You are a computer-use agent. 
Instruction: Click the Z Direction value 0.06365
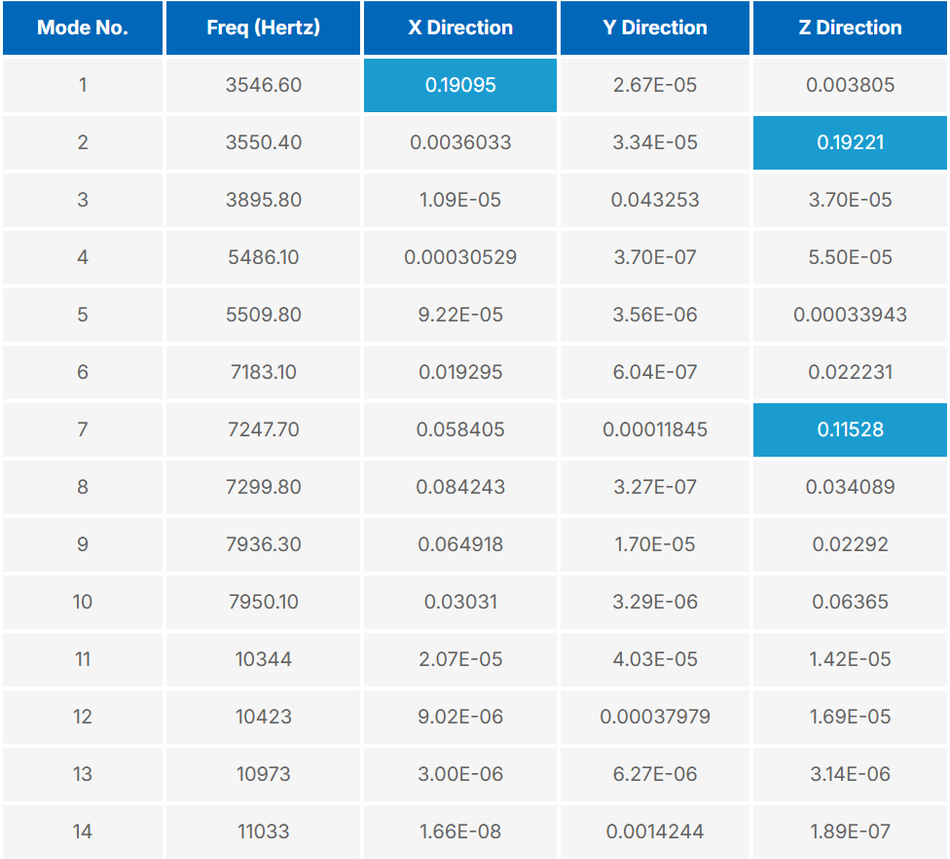coord(850,602)
